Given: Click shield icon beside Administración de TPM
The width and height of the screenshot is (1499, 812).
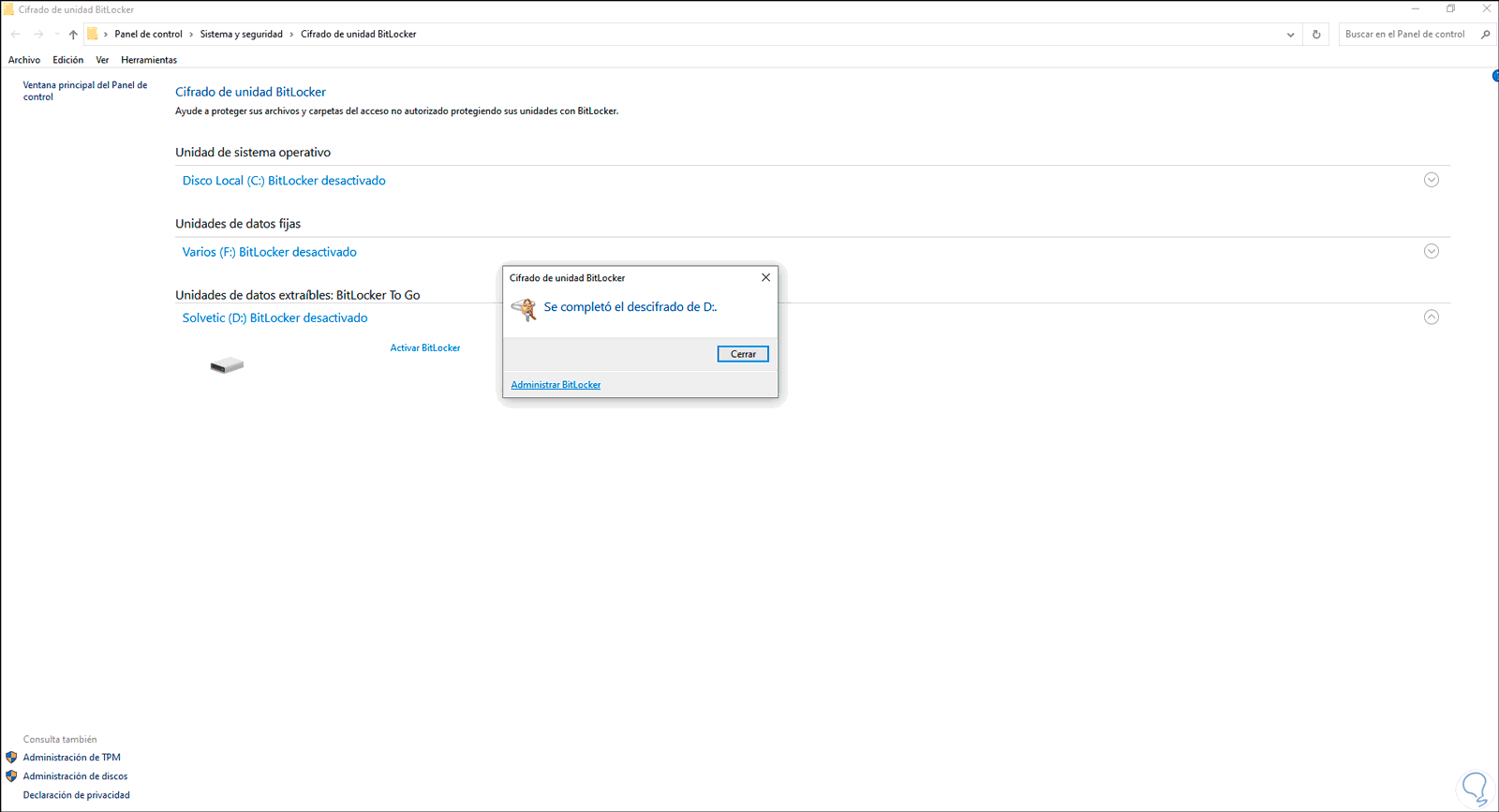Looking at the screenshot, I should tap(11, 758).
